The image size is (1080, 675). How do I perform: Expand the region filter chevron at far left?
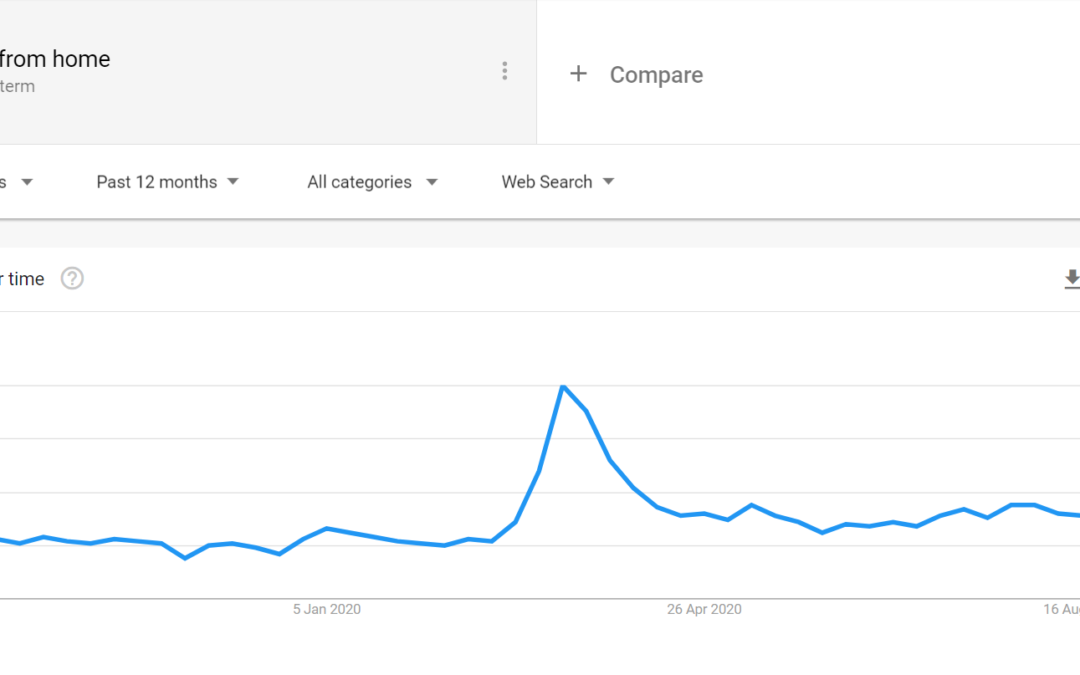[x=27, y=182]
